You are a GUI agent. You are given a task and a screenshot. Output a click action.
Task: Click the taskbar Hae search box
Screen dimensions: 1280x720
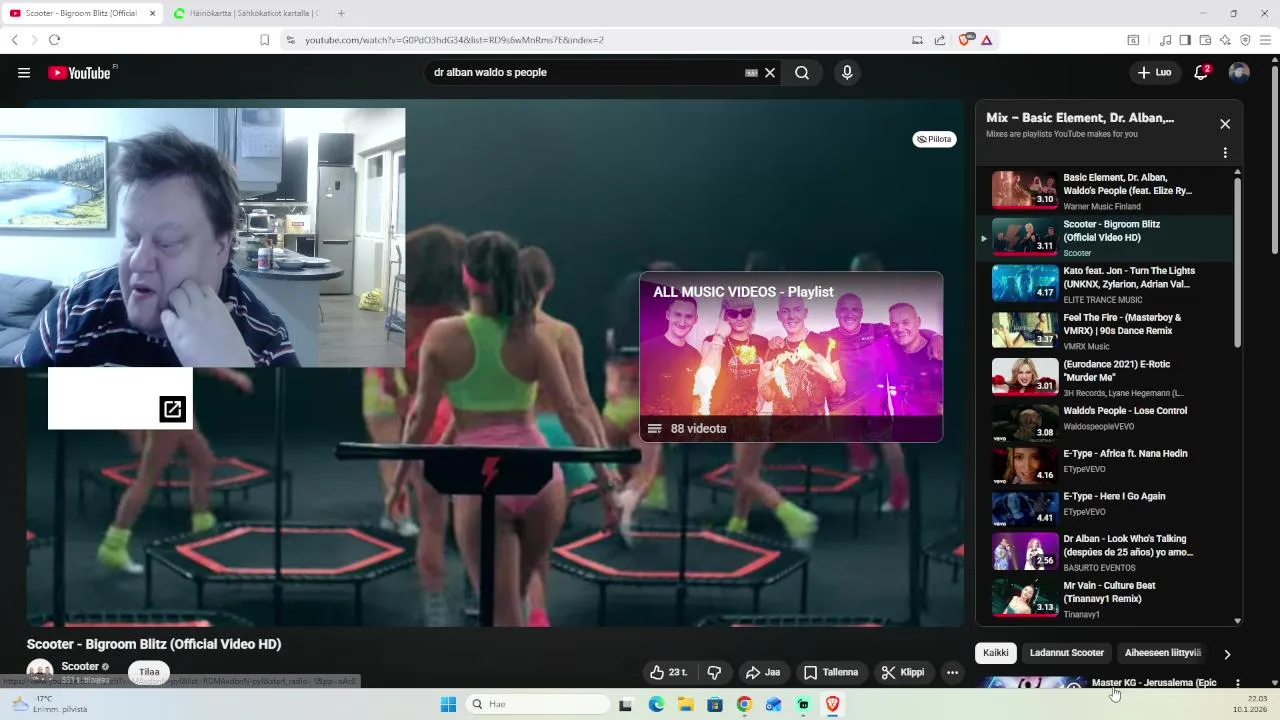click(x=538, y=704)
